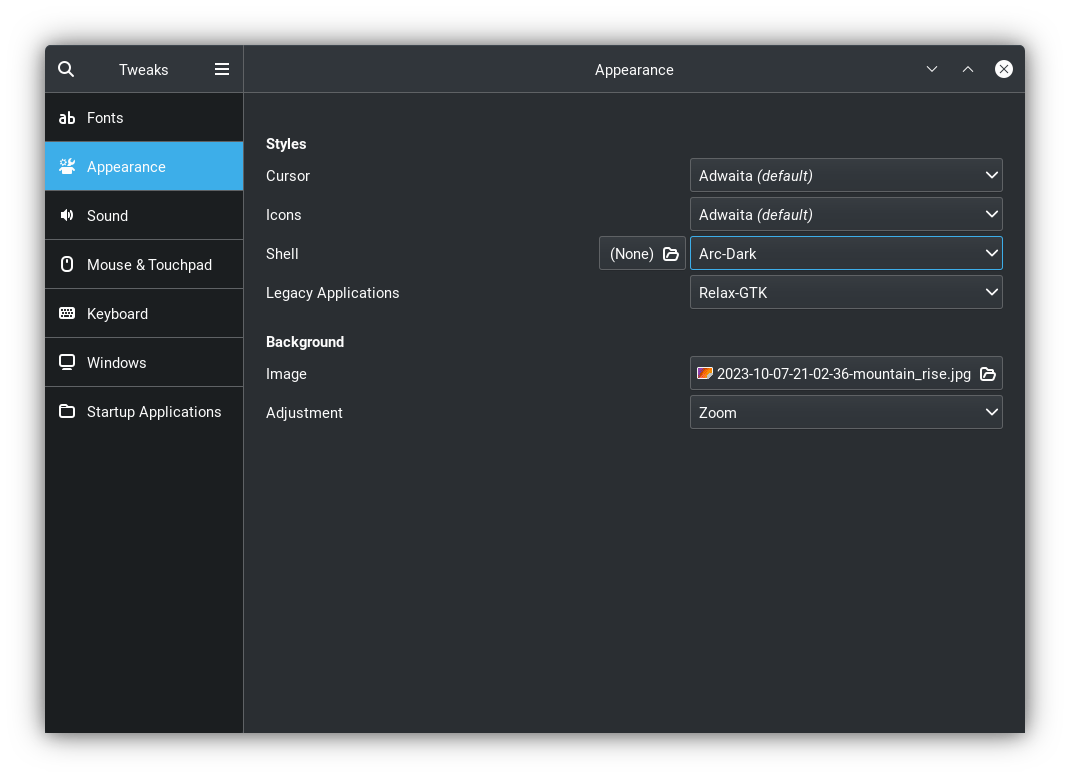
Task: Open the hamburger menu next to Tweaks
Action: (x=222, y=69)
